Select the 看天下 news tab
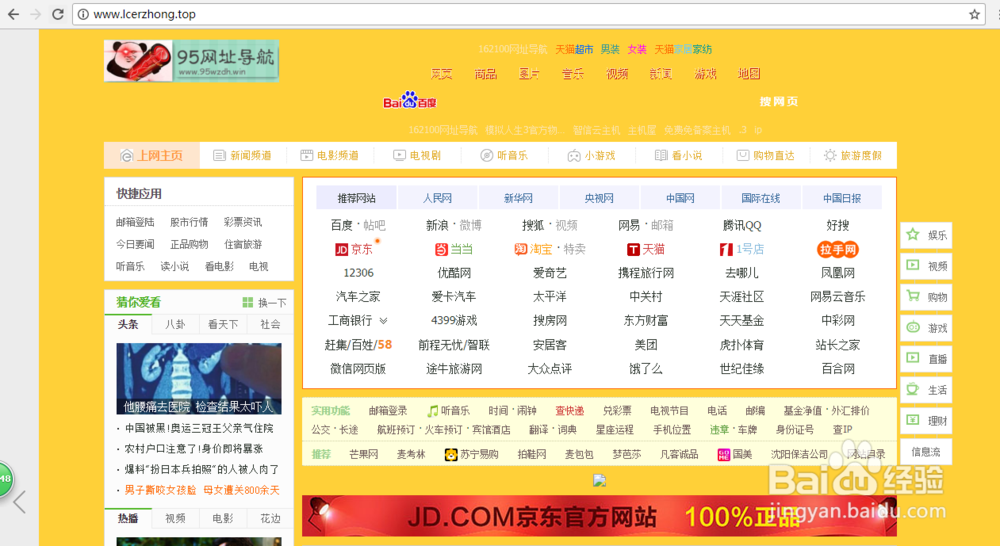The image size is (1000, 546). pos(223,324)
